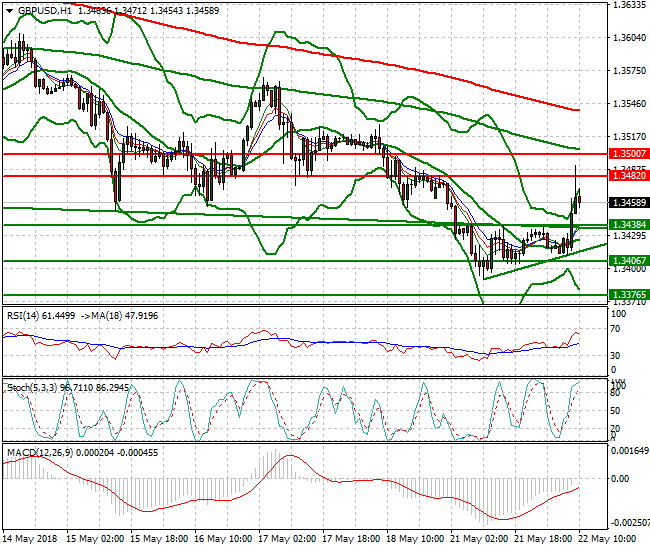This screenshot has height=550, width=650.
Task: Click the 1.36335 price scale value
Action: click(x=629, y=5)
